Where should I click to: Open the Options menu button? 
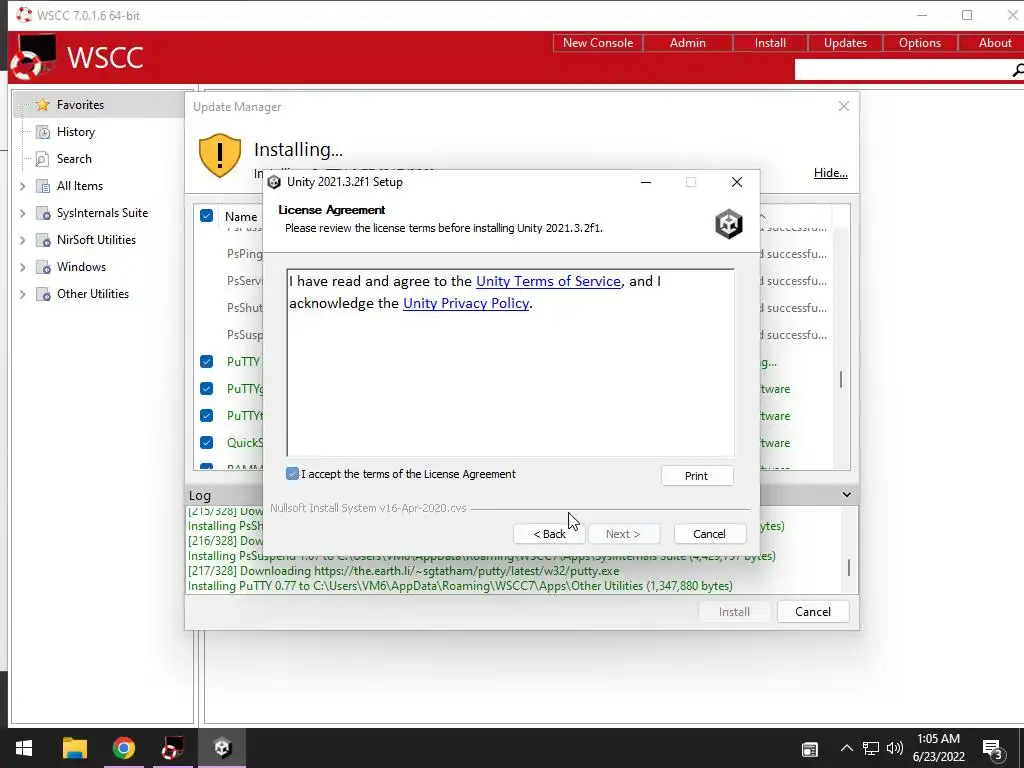[x=920, y=43]
